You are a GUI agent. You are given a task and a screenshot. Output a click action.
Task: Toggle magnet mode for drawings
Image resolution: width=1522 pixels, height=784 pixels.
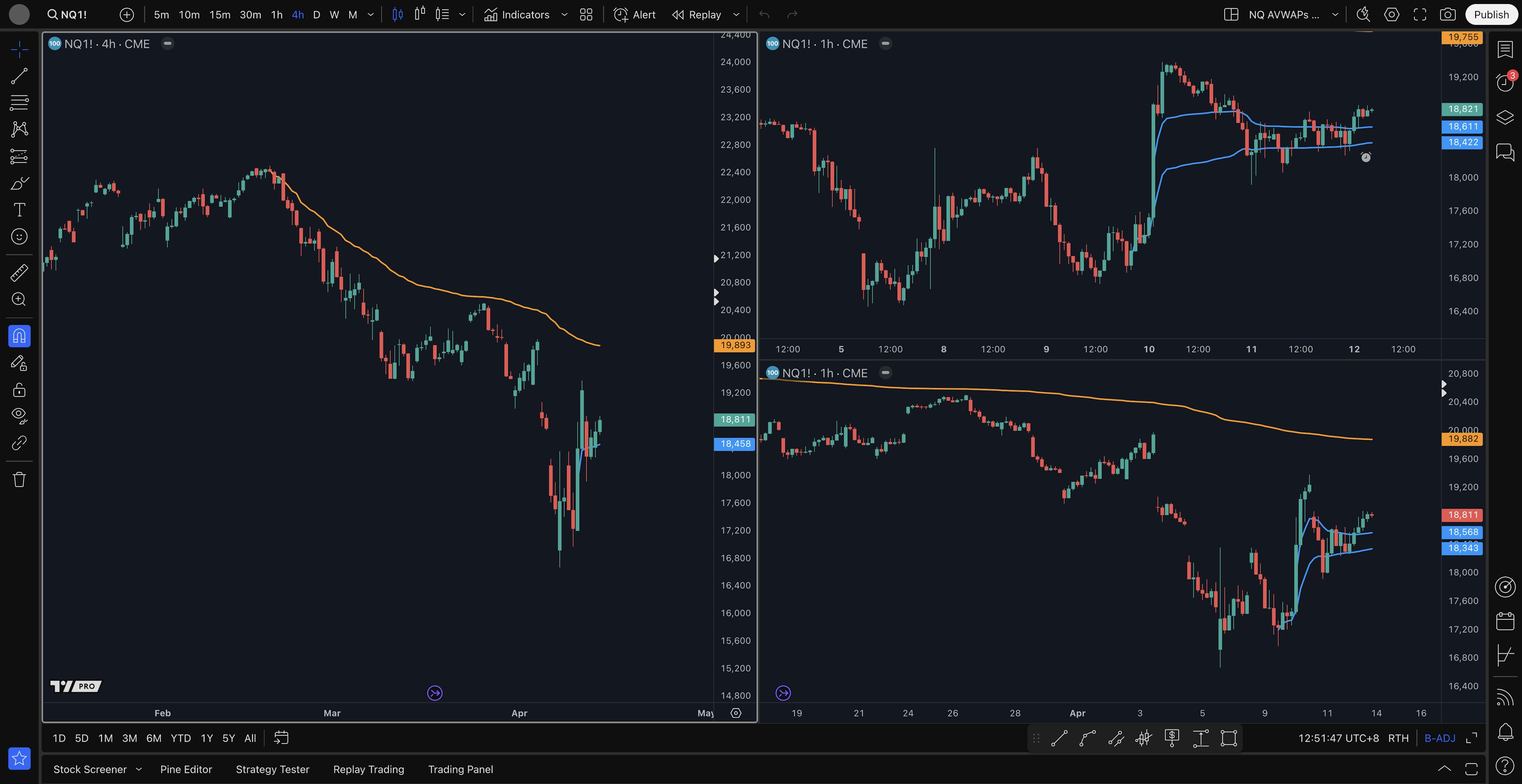click(19, 336)
